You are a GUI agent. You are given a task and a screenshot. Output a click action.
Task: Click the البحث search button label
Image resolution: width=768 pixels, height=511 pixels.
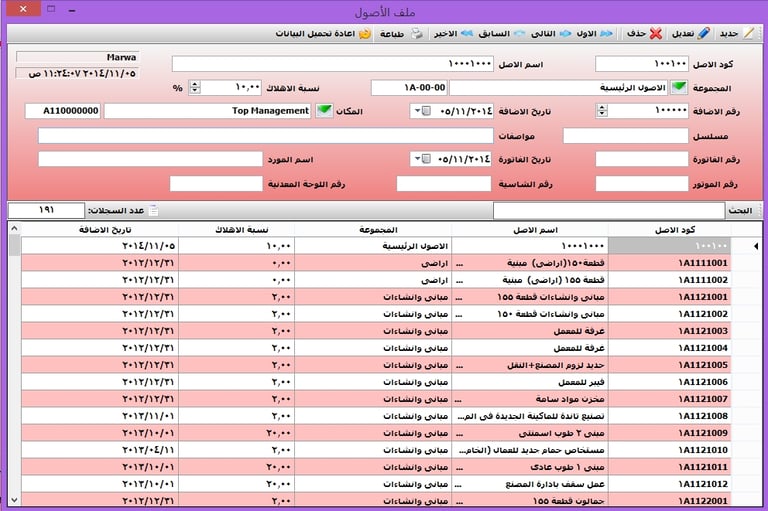[x=740, y=211]
